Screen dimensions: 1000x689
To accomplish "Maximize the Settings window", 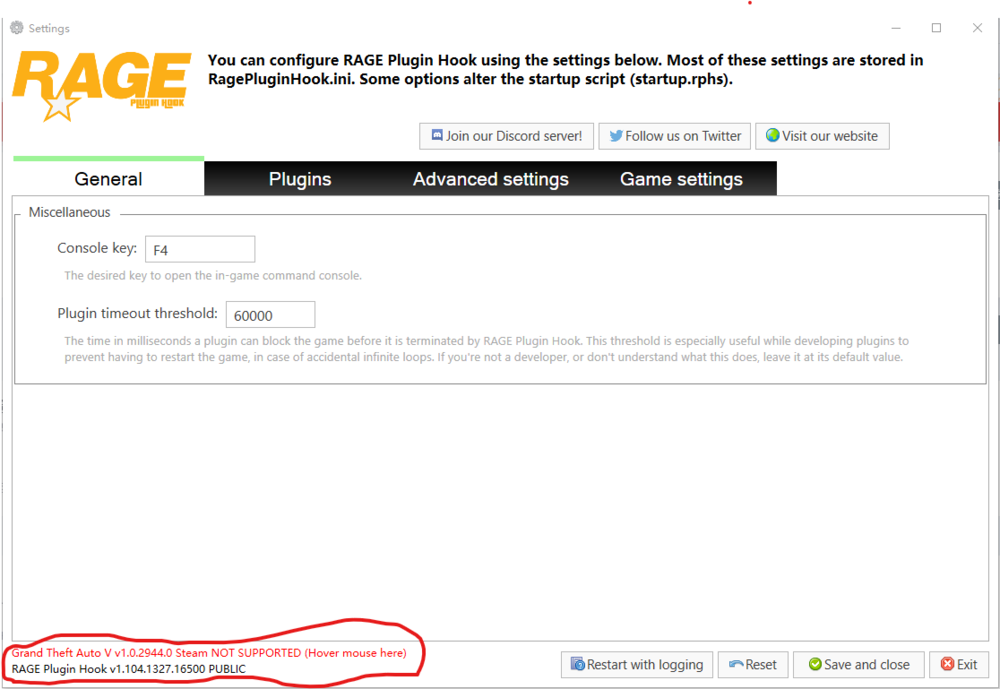I will (936, 28).
